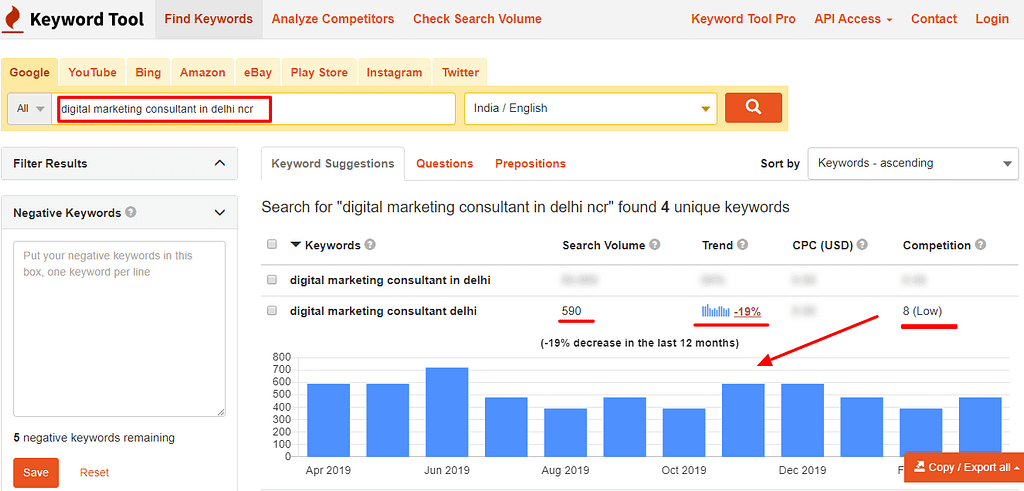Viewport: 1024px width, 491px height.
Task: Open the Sort by 'Keywords - ascending' dropdown
Action: 913,163
